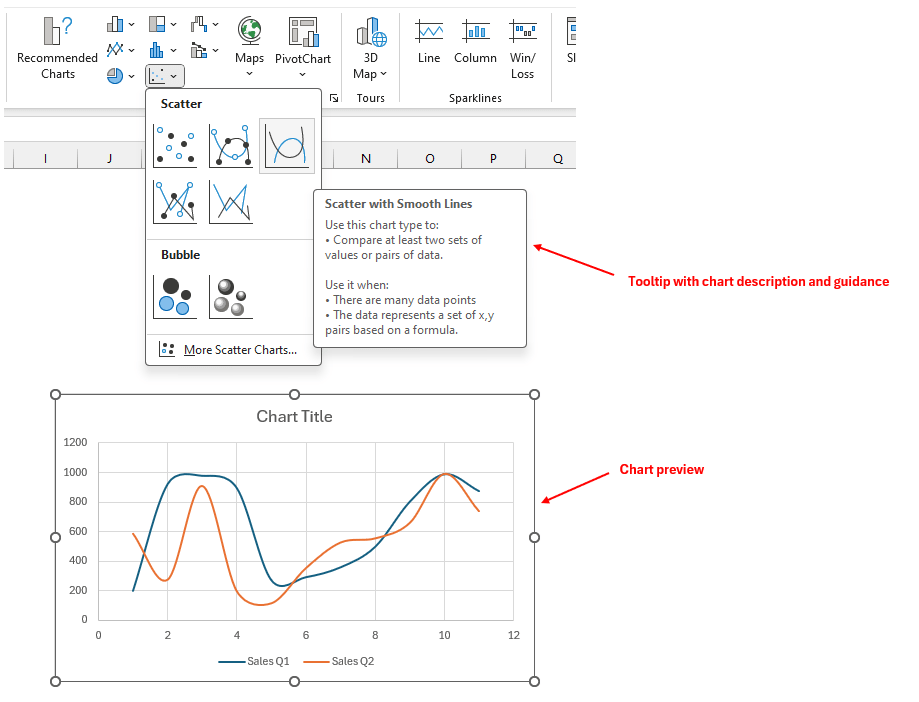Screen dimensions: 919x702
Task: Open the Charts group dialog launcher
Action: 334,98
